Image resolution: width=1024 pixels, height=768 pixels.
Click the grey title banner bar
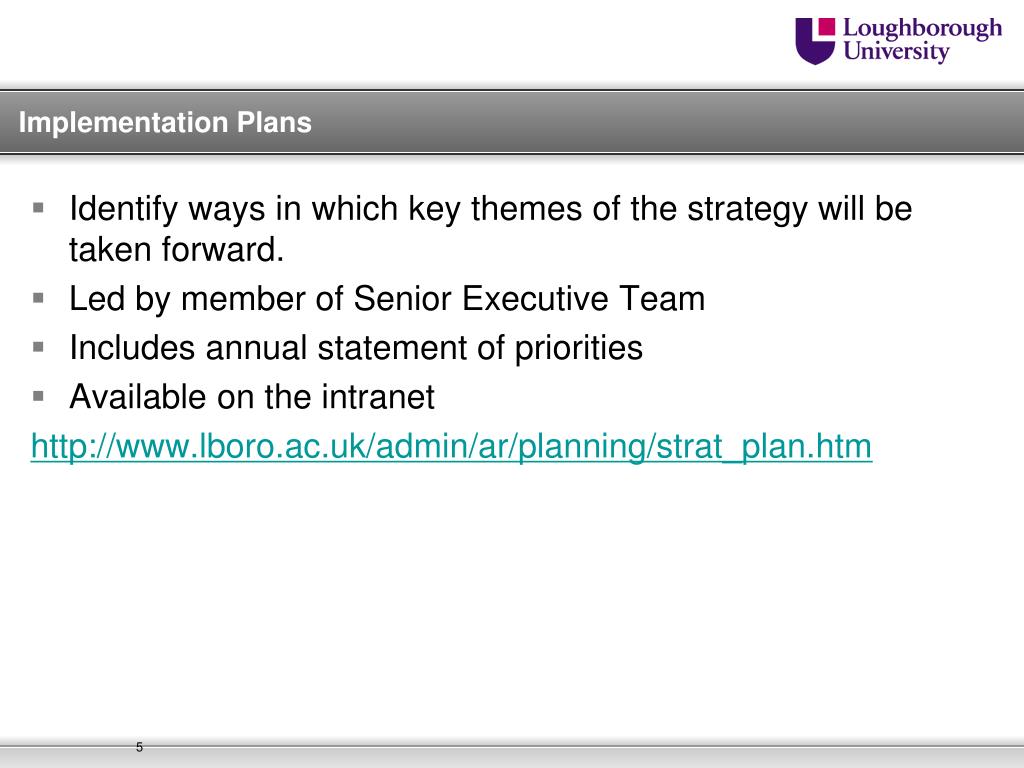tap(512, 122)
